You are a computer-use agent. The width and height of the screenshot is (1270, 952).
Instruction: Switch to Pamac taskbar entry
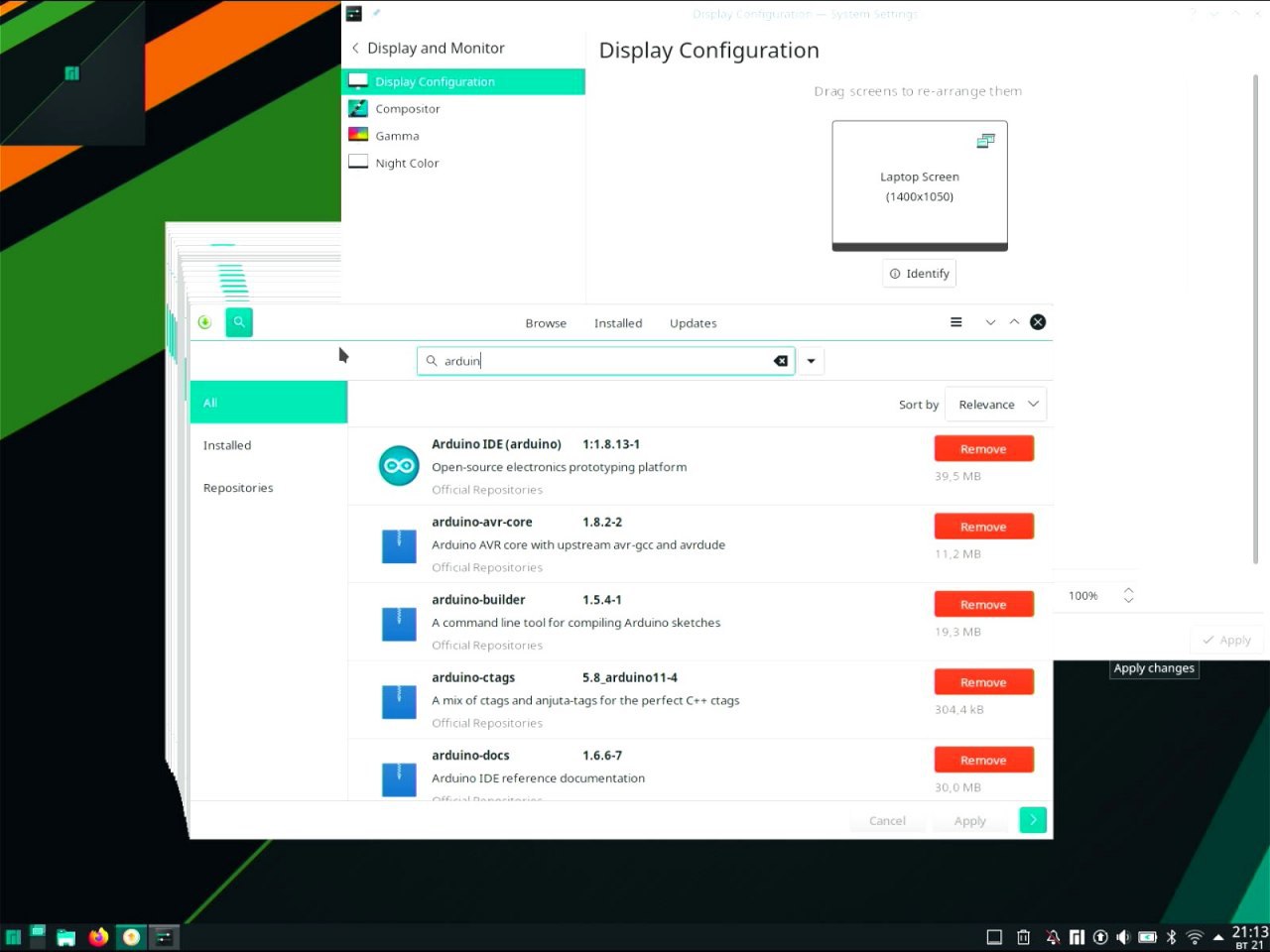click(131, 937)
